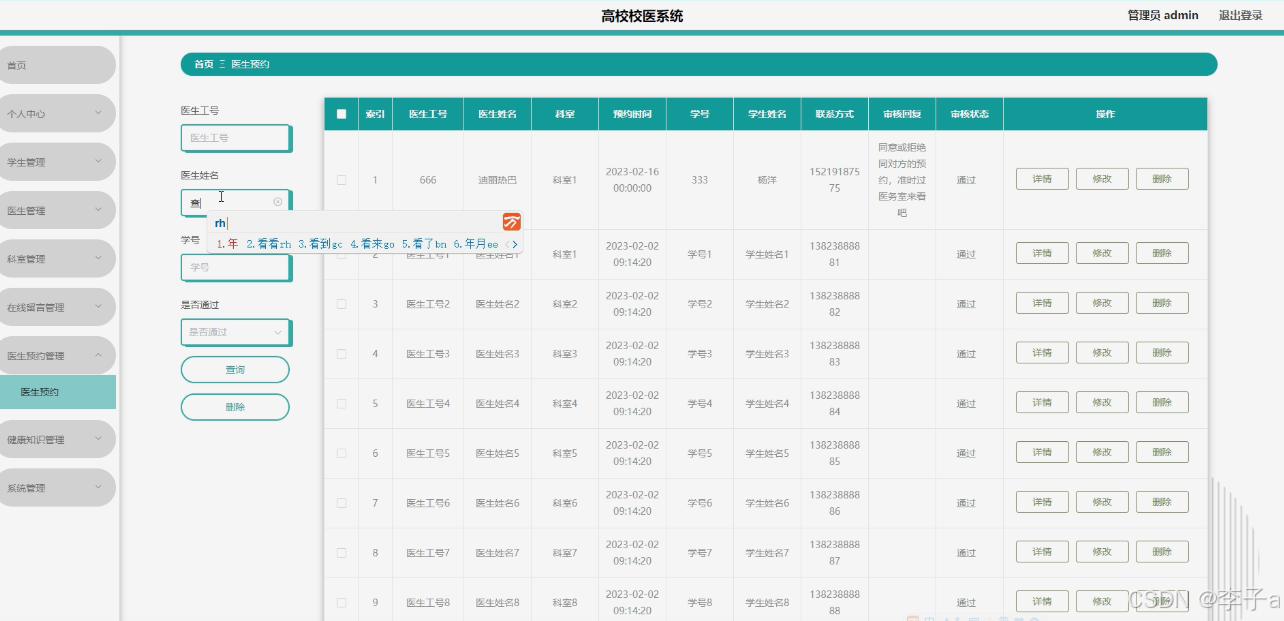Open the 是否通过 dropdown filter

(x=236, y=332)
